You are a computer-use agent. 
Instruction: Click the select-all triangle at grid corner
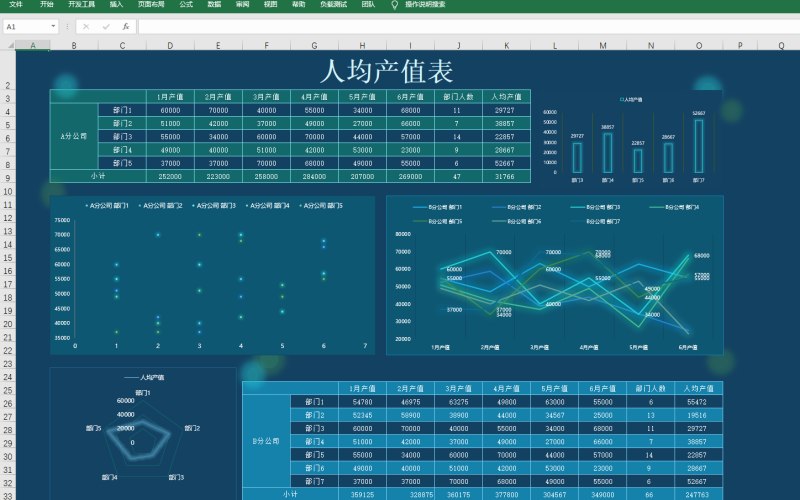coord(10,45)
